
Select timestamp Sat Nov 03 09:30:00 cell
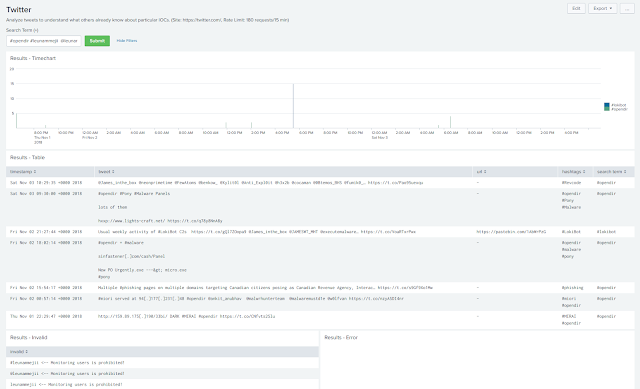click(46, 194)
